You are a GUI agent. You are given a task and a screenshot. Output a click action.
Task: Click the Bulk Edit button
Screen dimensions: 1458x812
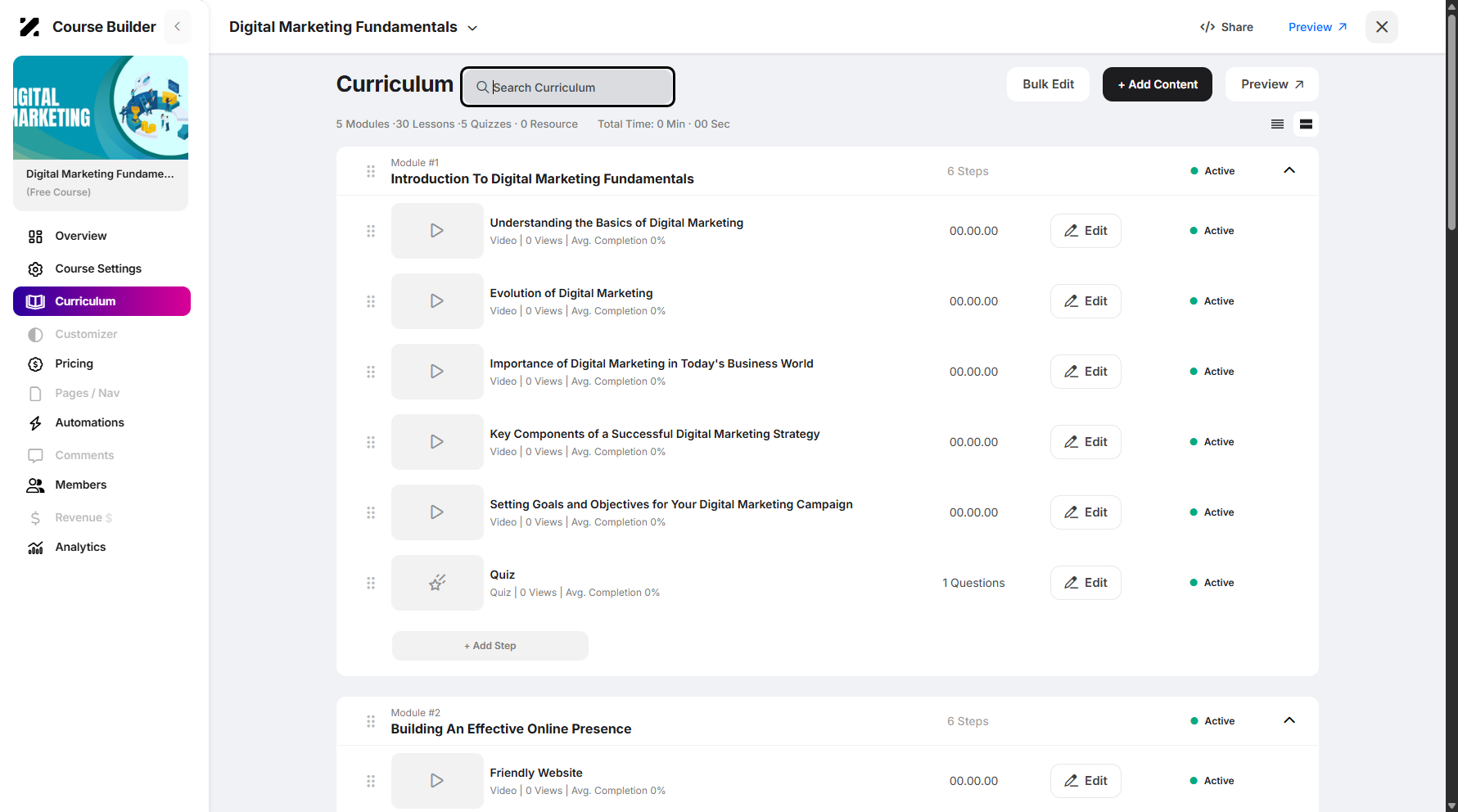1048,84
